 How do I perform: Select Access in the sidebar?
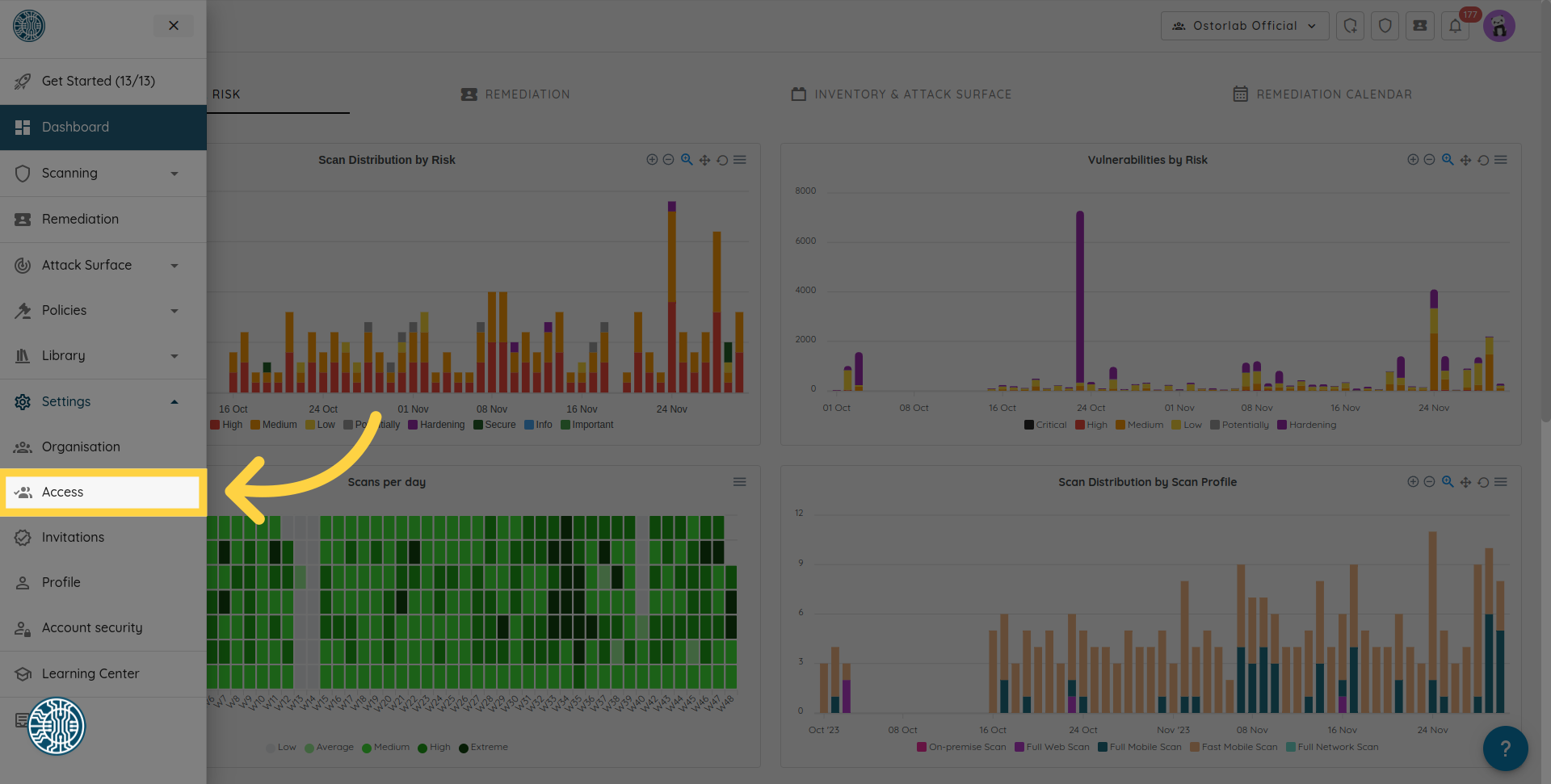(x=103, y=492)
